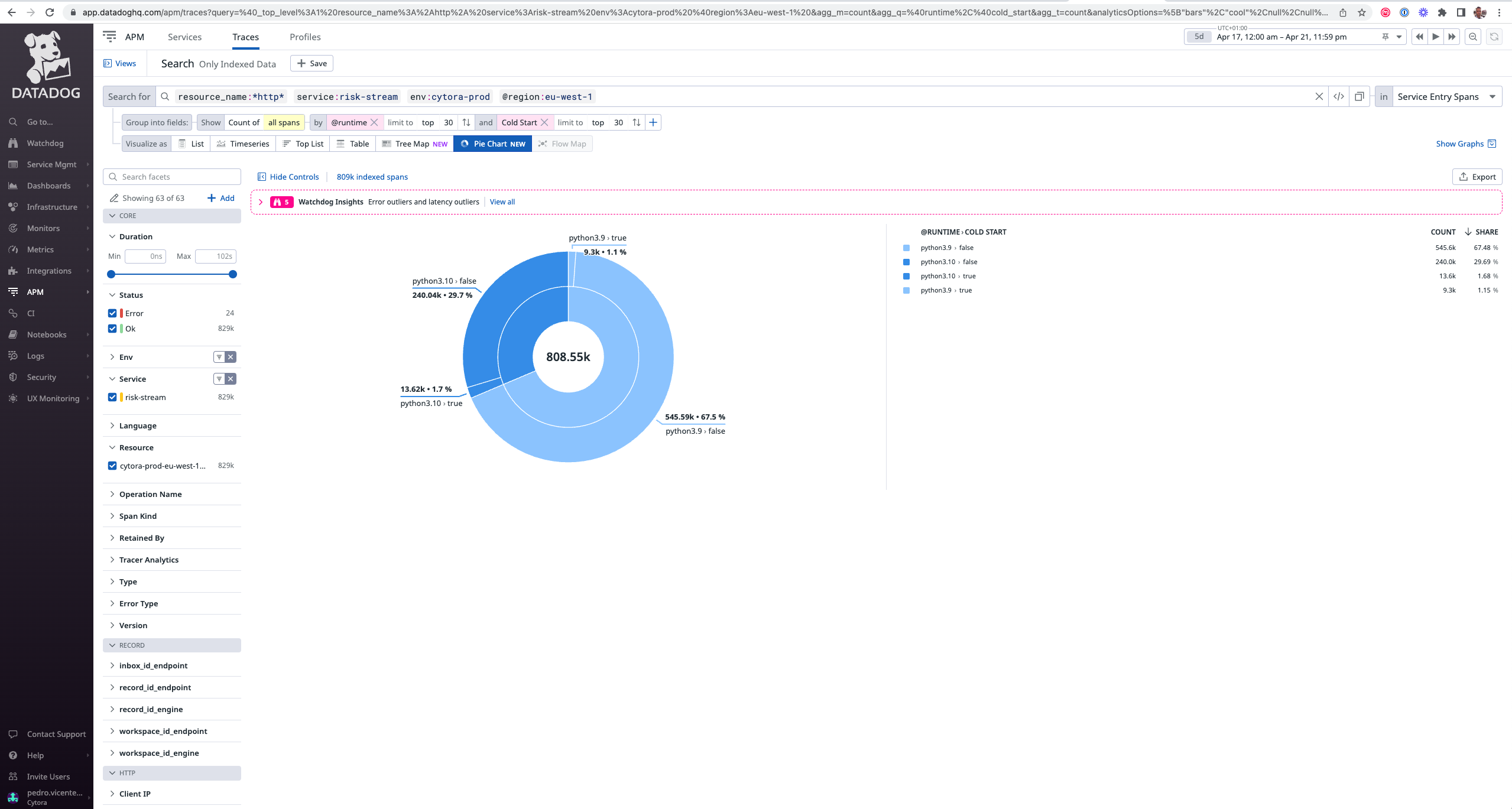Remove the @runtime group-by field

coord(374,122)
